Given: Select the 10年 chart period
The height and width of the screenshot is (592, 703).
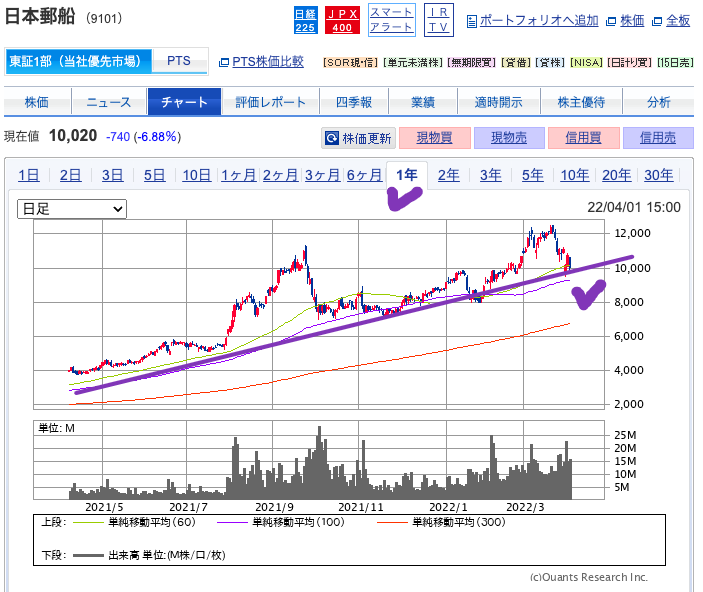Looking at the screenshot, I should tap(575, 175).
